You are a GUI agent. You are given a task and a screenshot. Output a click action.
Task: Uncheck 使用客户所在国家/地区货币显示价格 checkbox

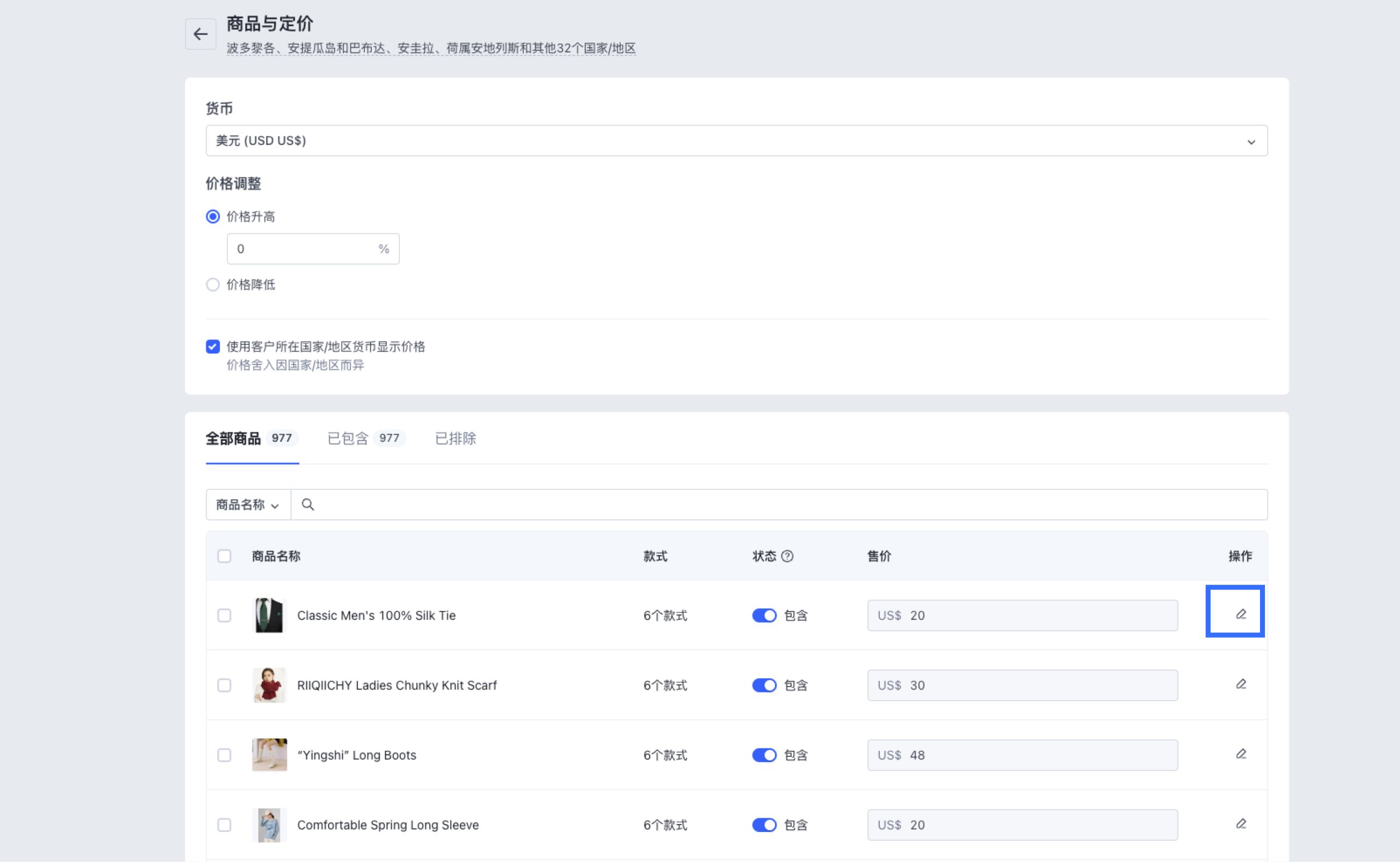(213, 347)
